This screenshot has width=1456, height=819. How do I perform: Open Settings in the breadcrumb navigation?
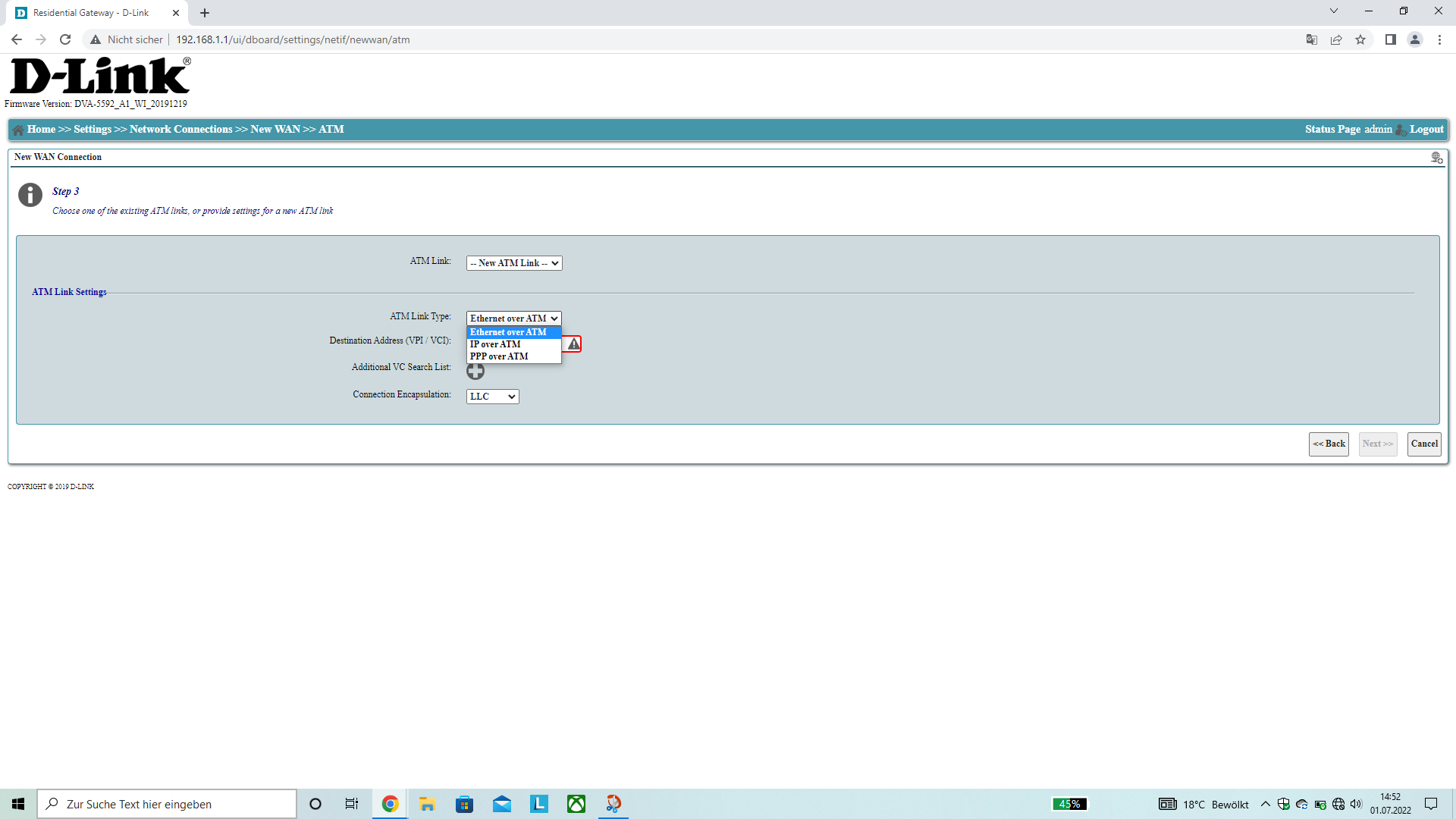coord(93,130)
